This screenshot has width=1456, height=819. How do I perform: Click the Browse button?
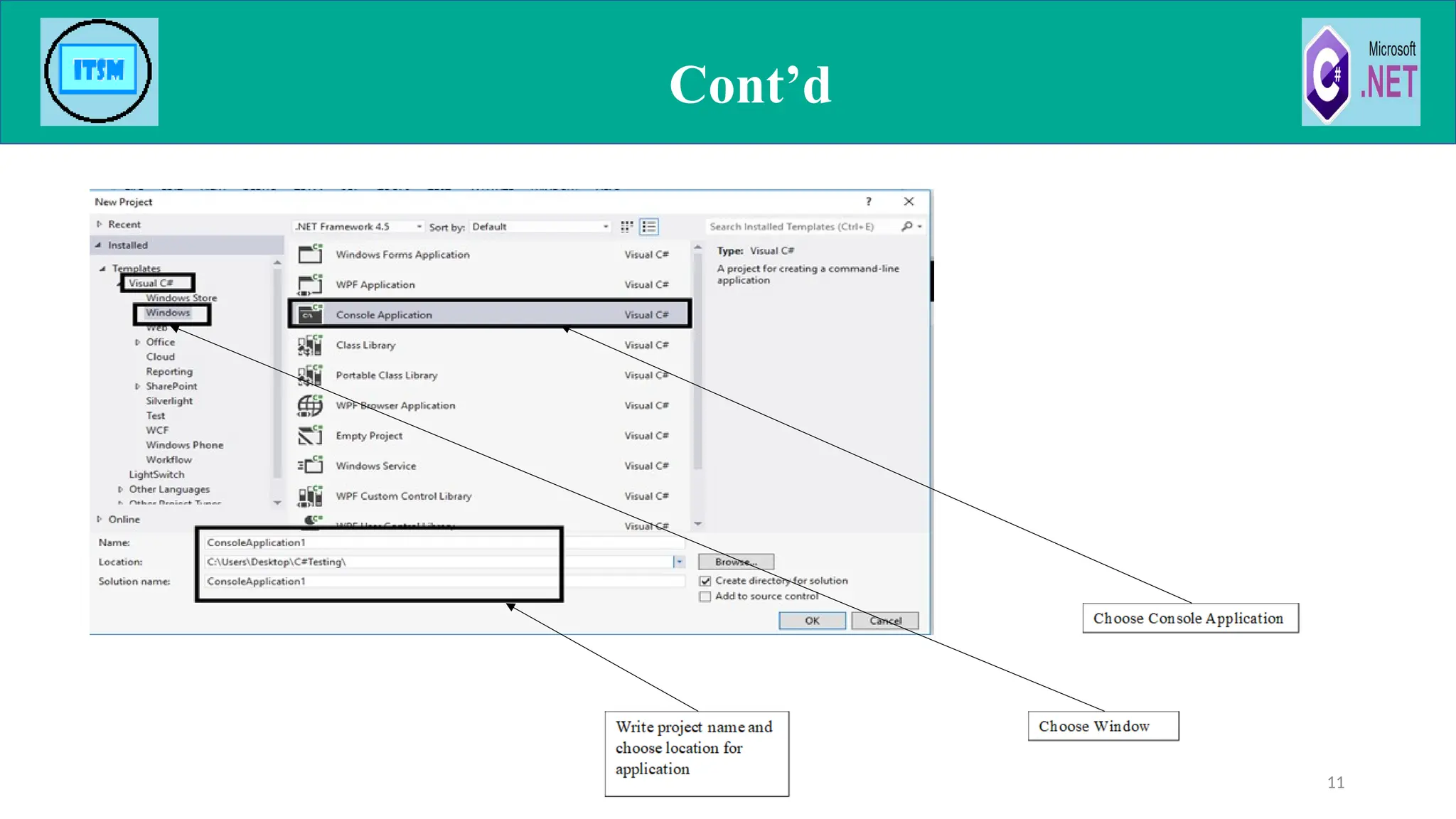point(736,562)
